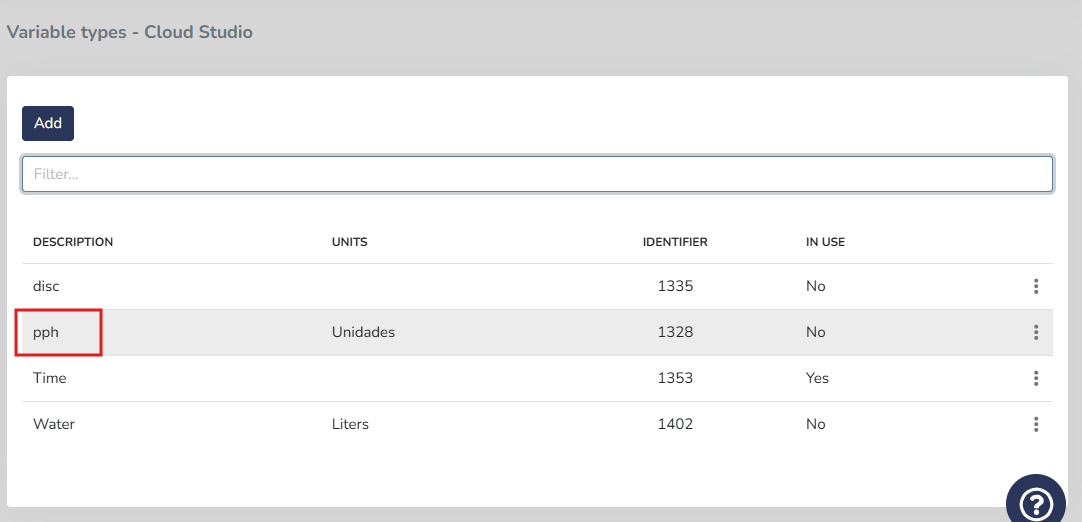Click the Yes value in the Time row

point(817,378)
